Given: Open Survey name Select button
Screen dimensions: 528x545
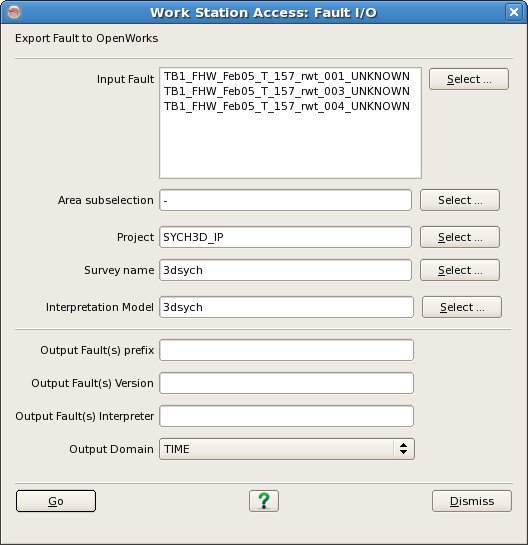Looking at the screenshot, I should click(460, 270).
